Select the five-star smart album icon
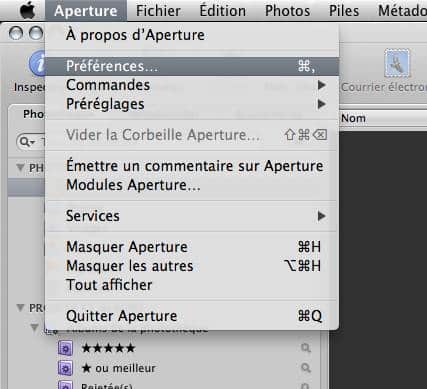The width and height of the screenshot is (427, 389). pos(65,348)
